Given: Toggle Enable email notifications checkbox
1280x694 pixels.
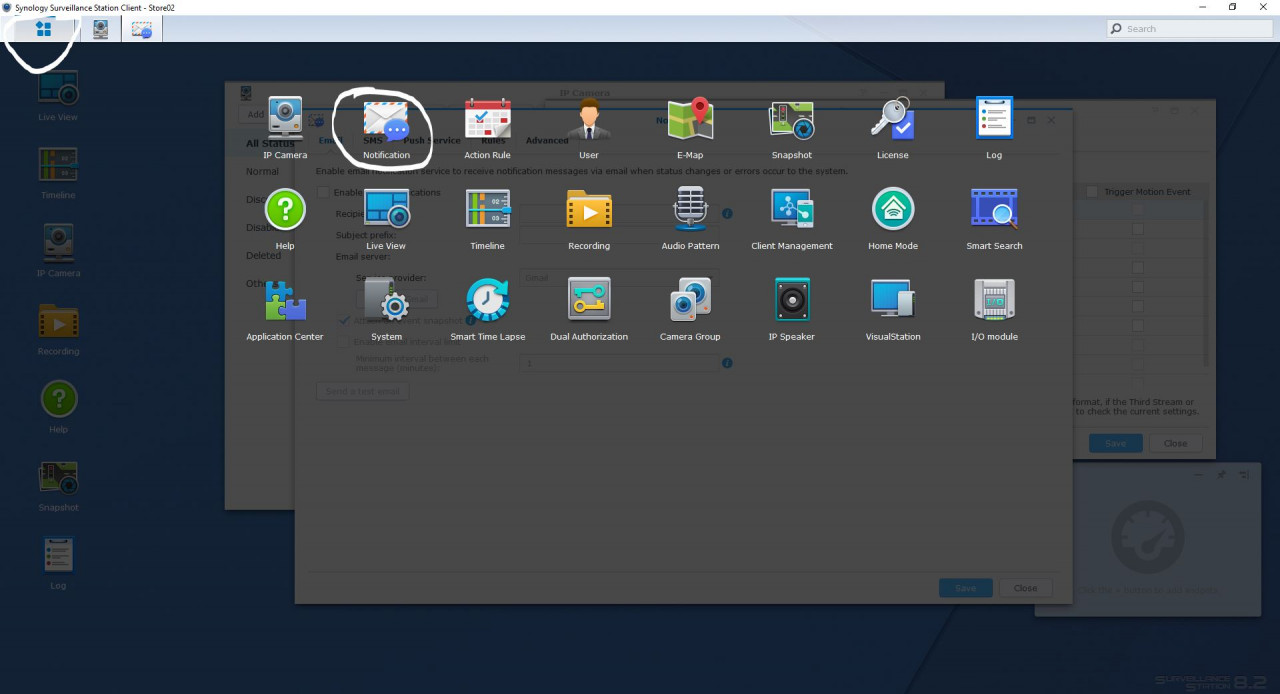Looking at the screenshot, I should (323, 192).
